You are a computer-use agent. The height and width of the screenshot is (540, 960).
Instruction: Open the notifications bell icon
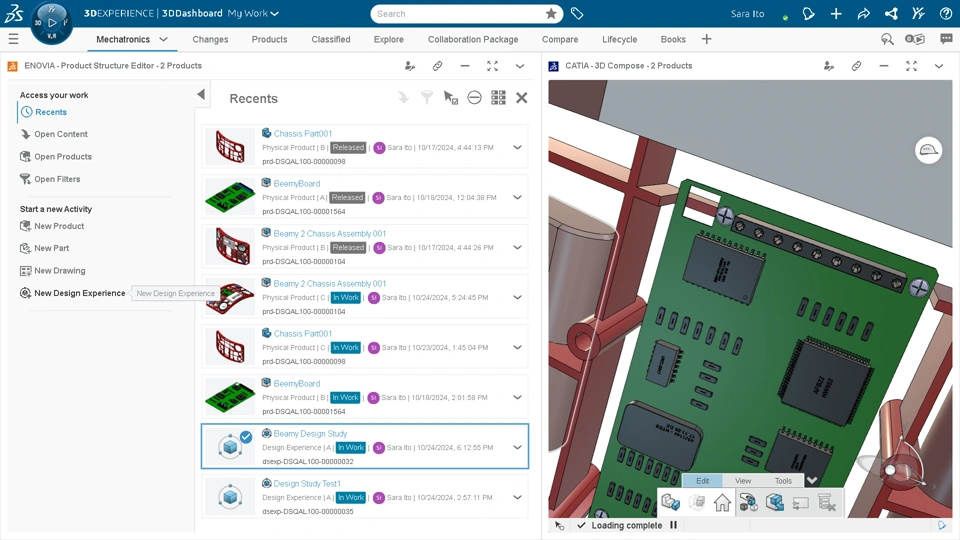pyautogui.click(x=808, y=13)
